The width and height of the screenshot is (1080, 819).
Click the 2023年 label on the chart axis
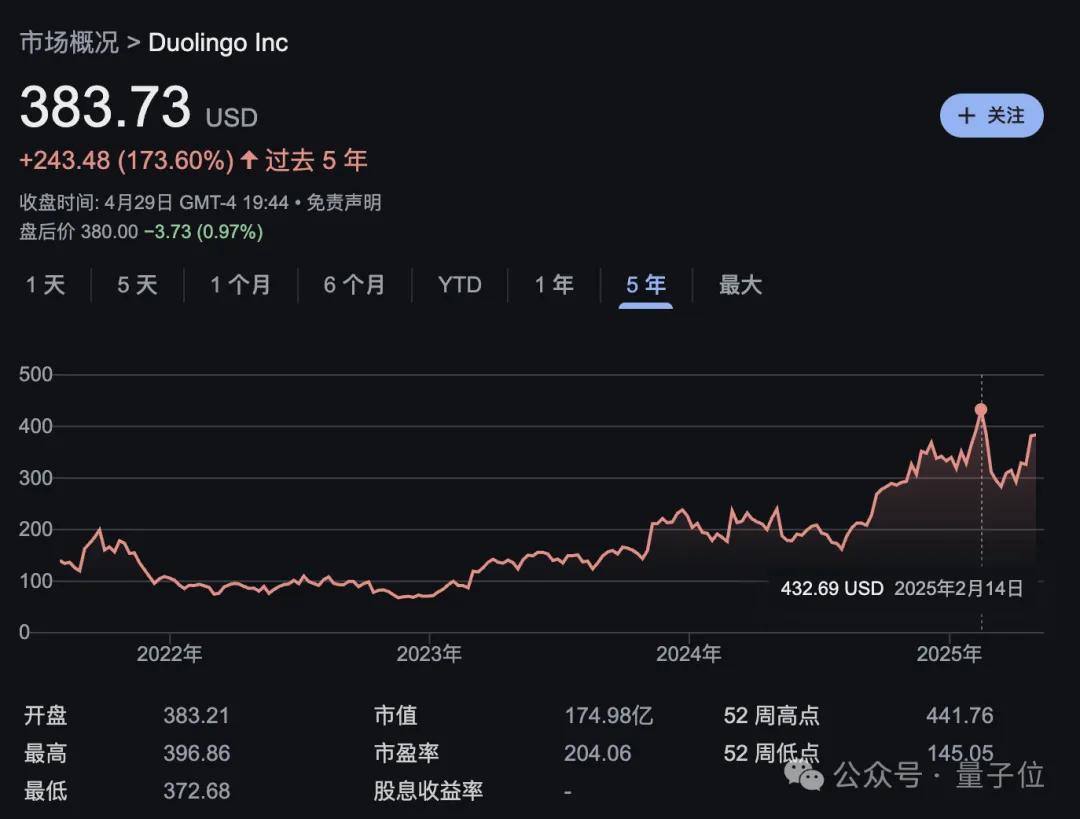429,654
